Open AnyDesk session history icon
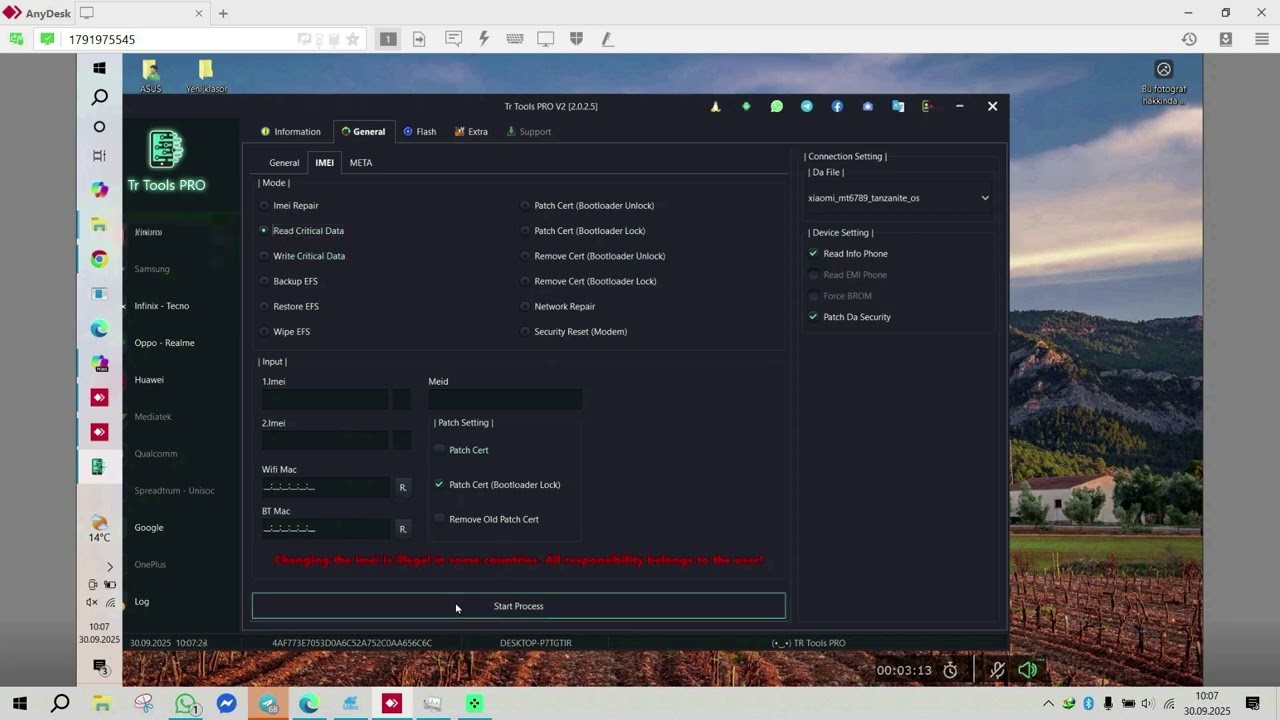The width and height of the screenshot is (1280, 720). [x=1189, y=39]
